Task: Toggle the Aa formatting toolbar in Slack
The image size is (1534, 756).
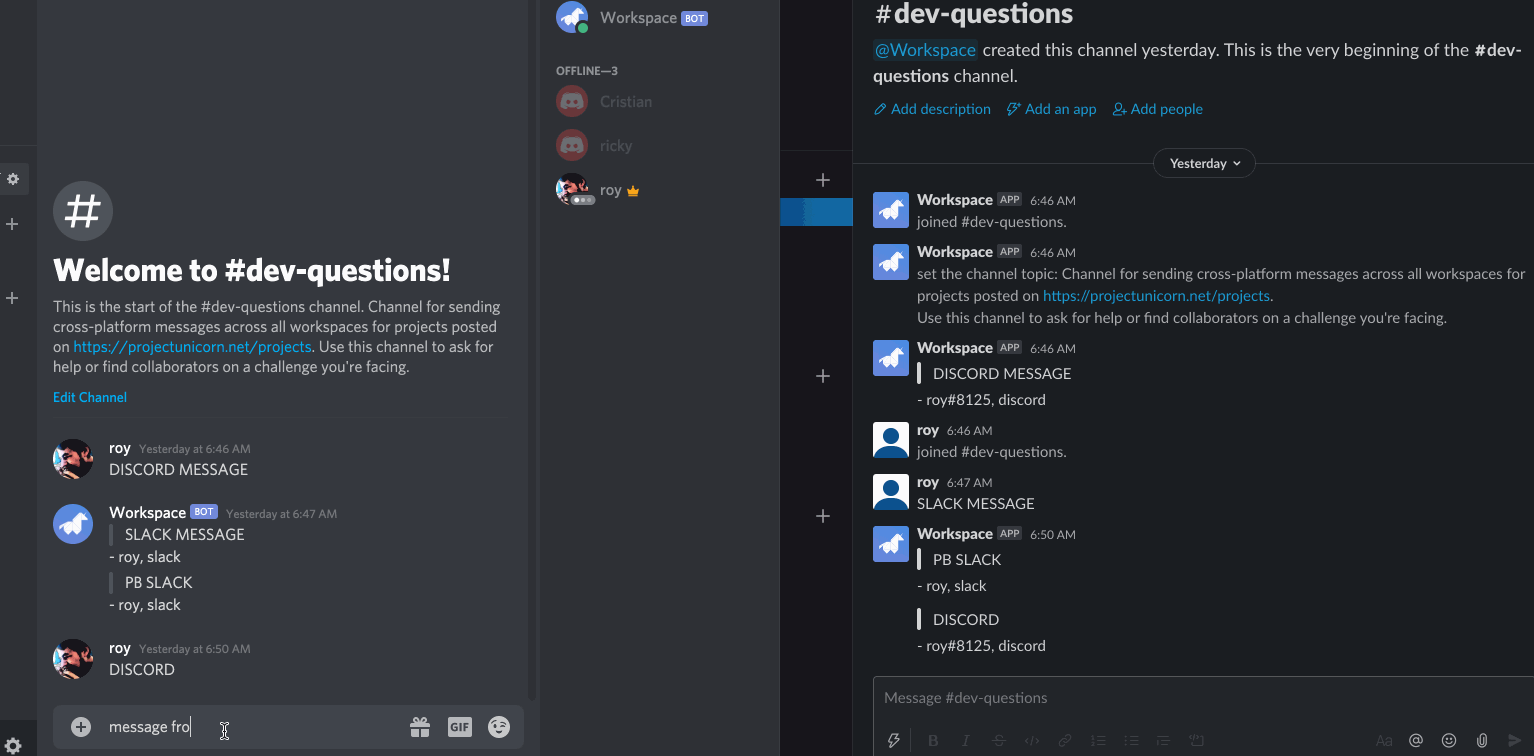Action: 1384,741
